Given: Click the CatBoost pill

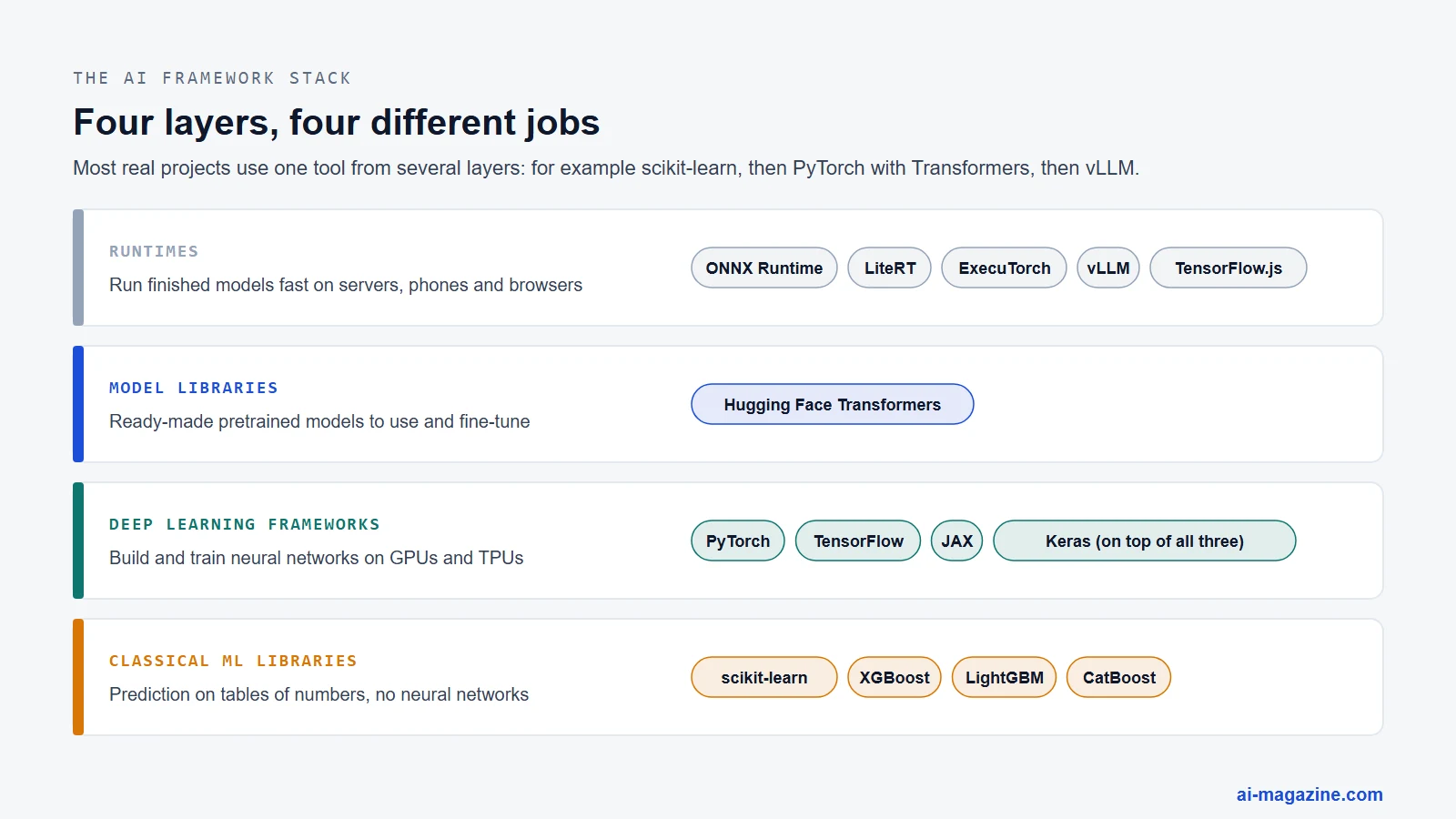Looking at the screenshot, I should (x=1118, y=677).
